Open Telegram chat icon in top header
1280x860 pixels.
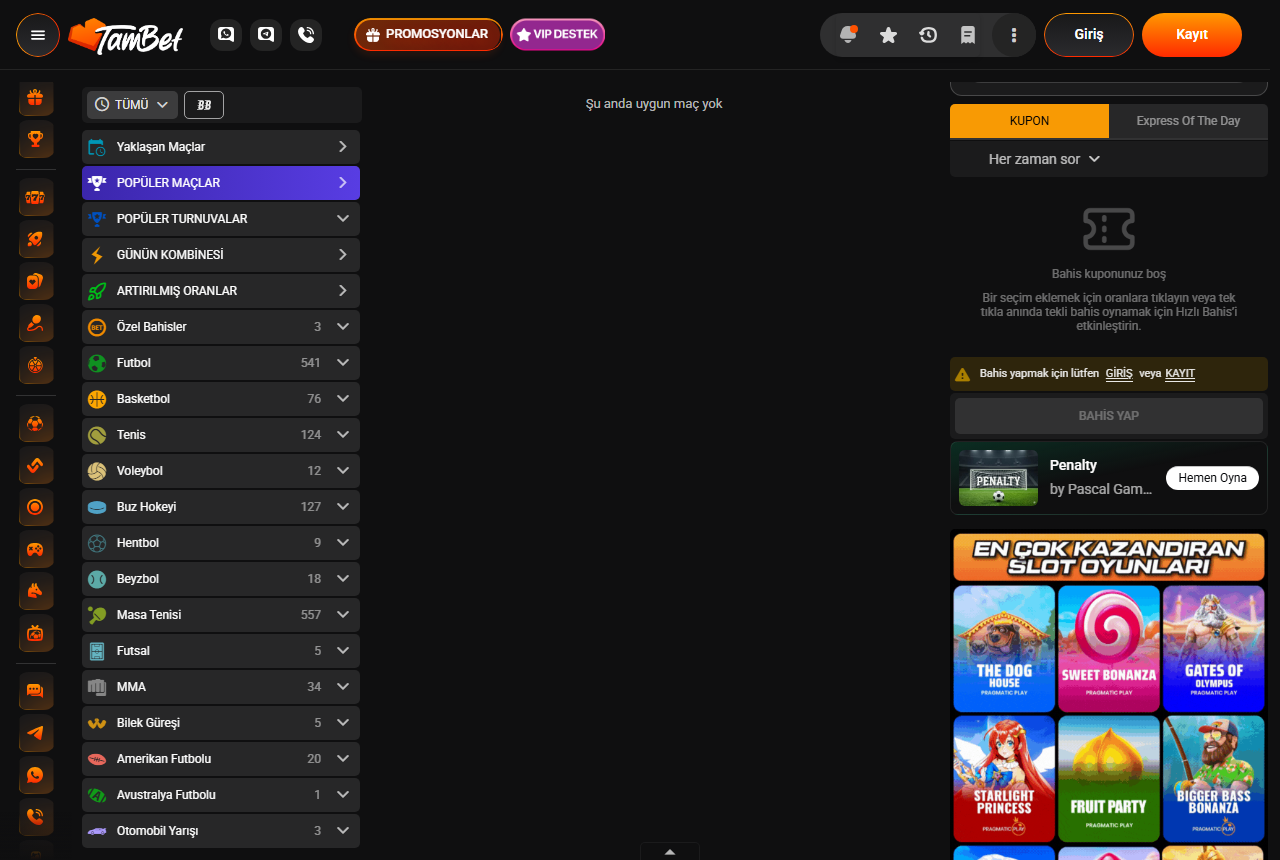tap(266, 34)
